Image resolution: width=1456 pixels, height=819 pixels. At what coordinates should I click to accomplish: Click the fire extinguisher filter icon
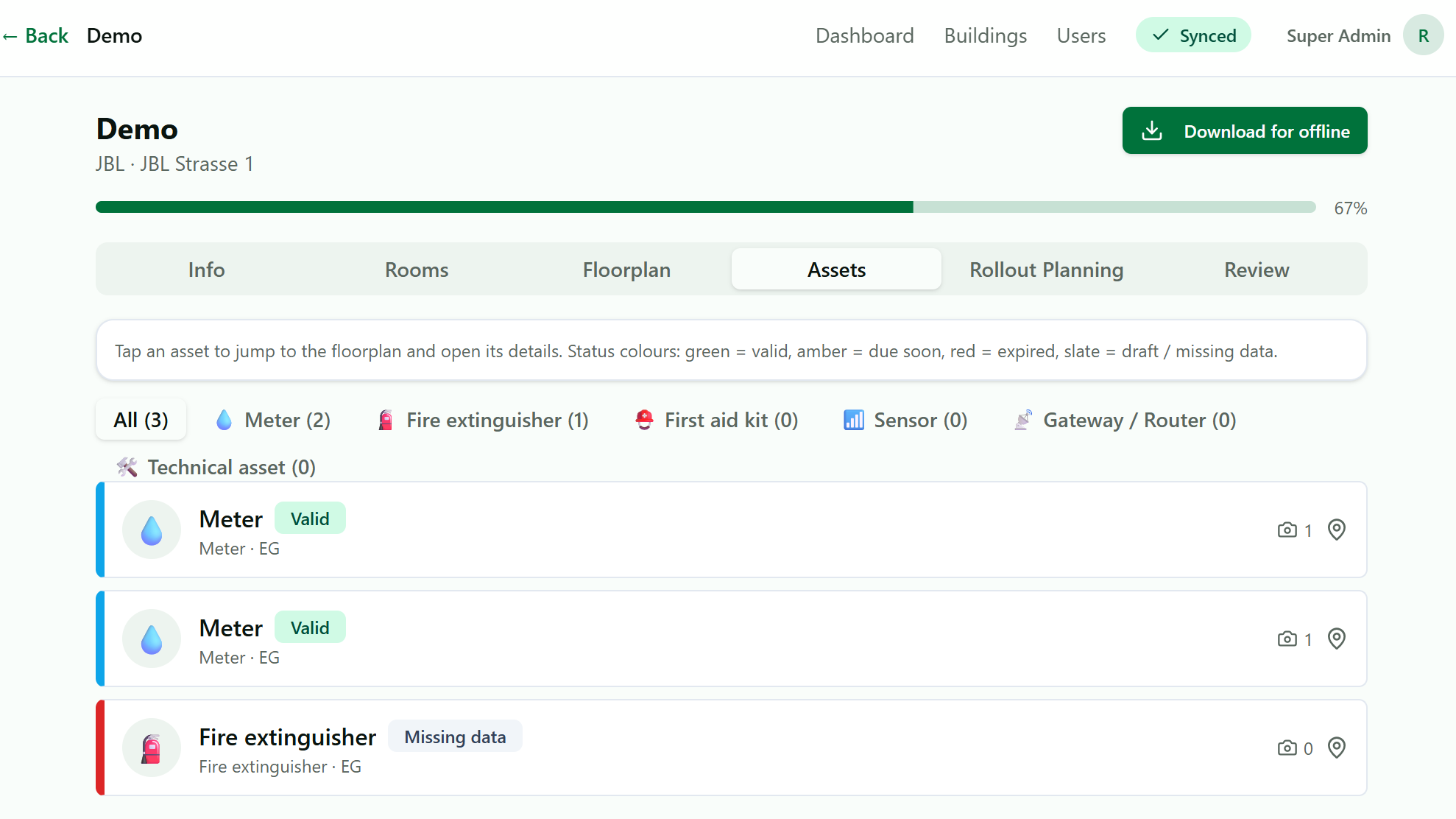pos(386,420)
